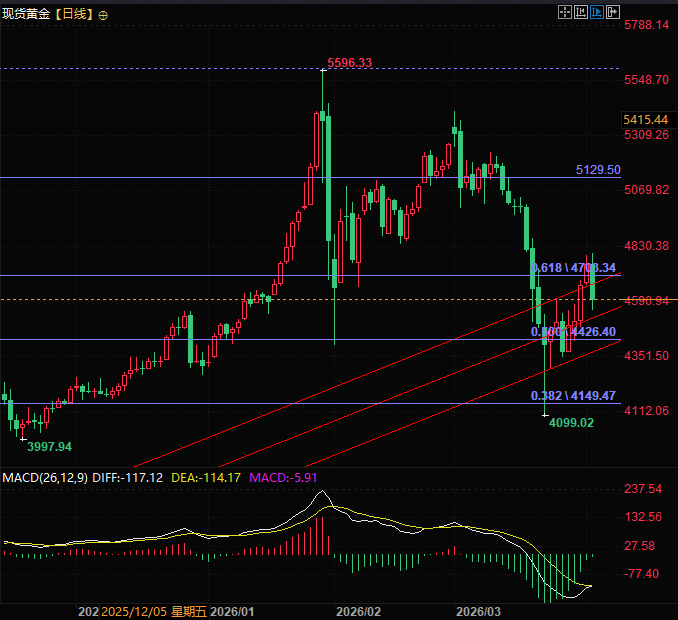Image resolution: width=678 pixels, height=620 pixels.
Task: Select the 3997.94 low price label
Action: pyautogui.click(x=49, y=447)
